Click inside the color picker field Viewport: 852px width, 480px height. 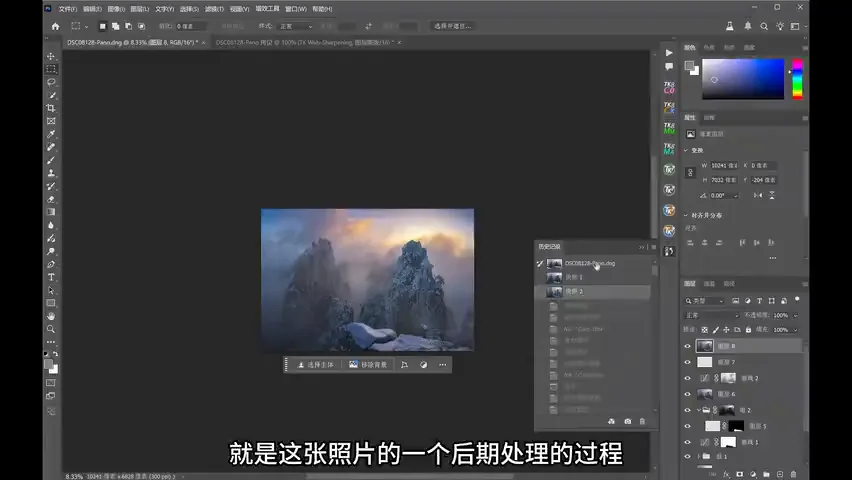pyautogui.click(x=743, y=79)
